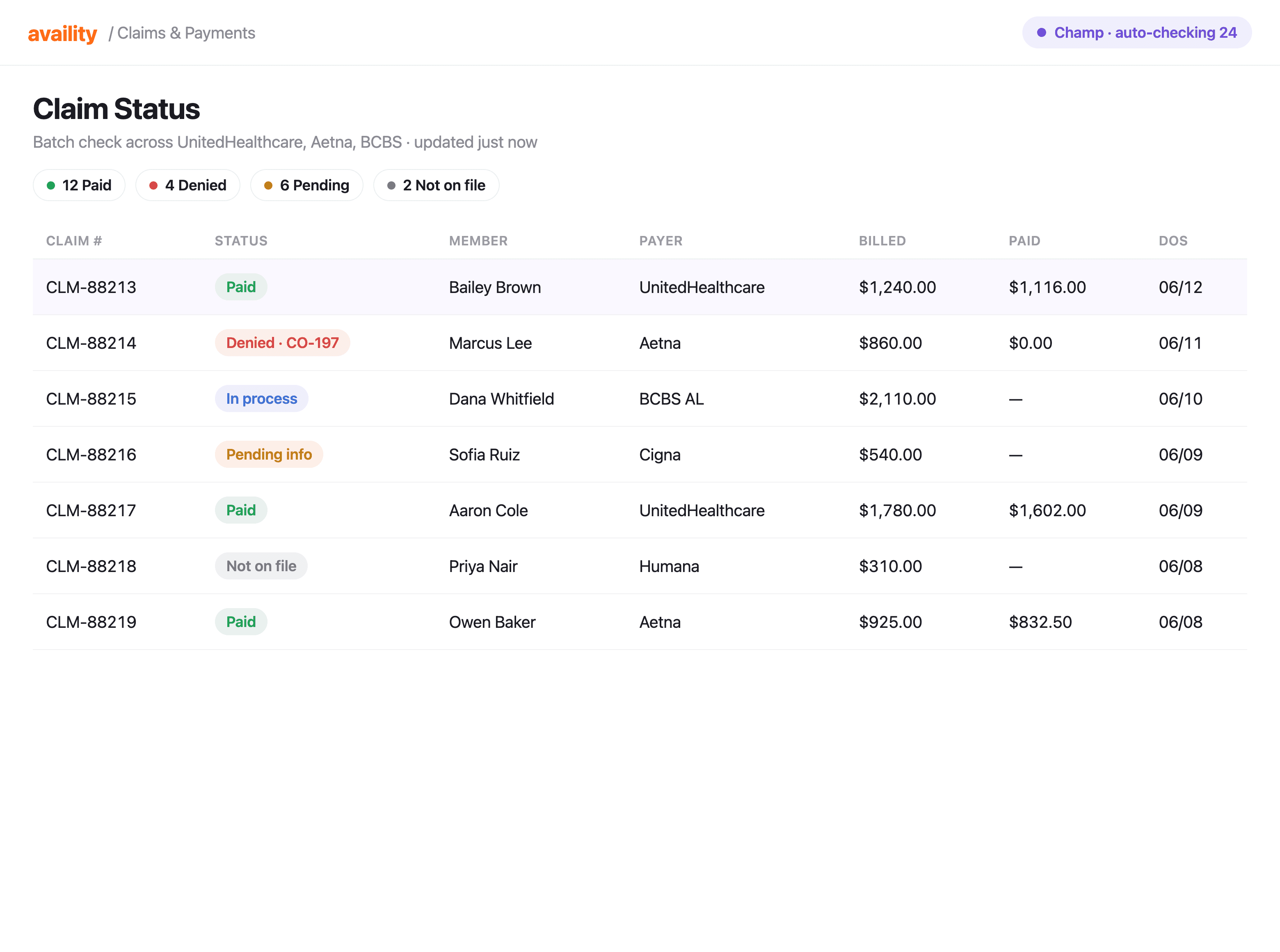Sort by the DOS column header

(x=1173, y=241)
